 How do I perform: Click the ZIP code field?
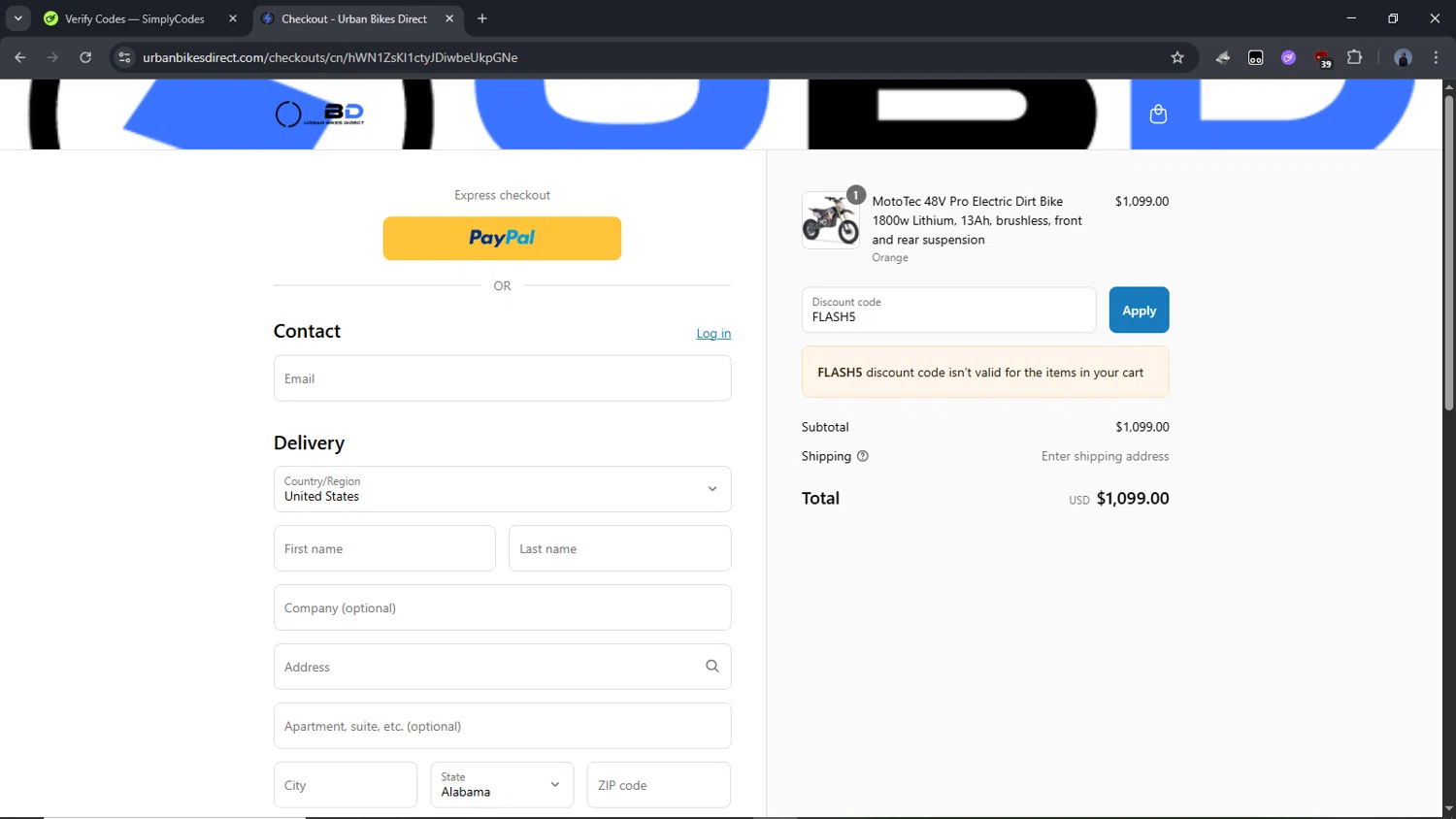coord(658,785)
